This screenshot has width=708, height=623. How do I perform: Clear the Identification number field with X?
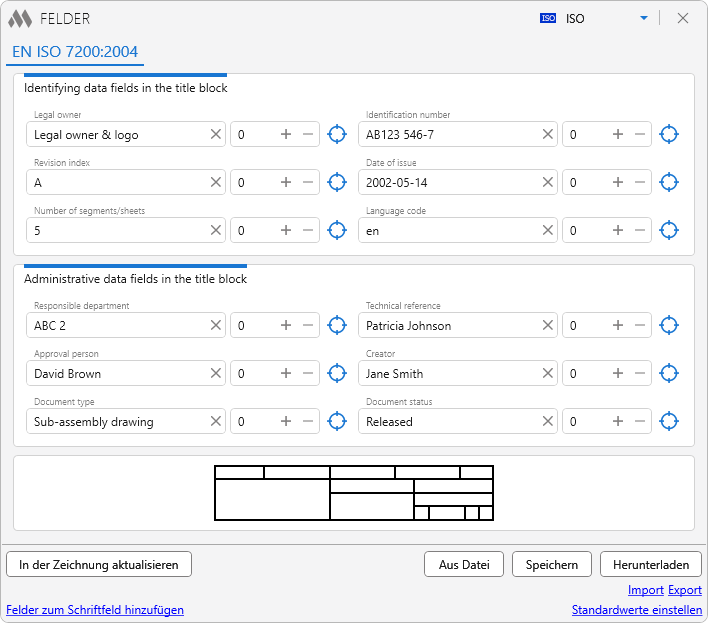click(548, 134)
